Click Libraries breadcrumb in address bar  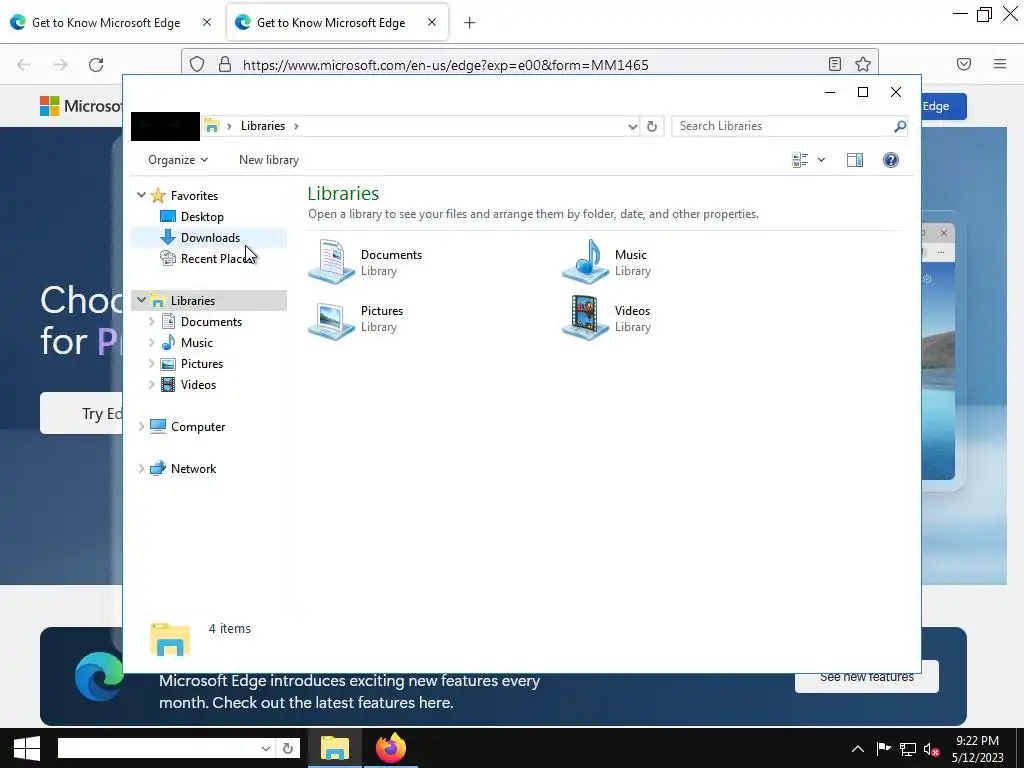[x=263, y=126]
